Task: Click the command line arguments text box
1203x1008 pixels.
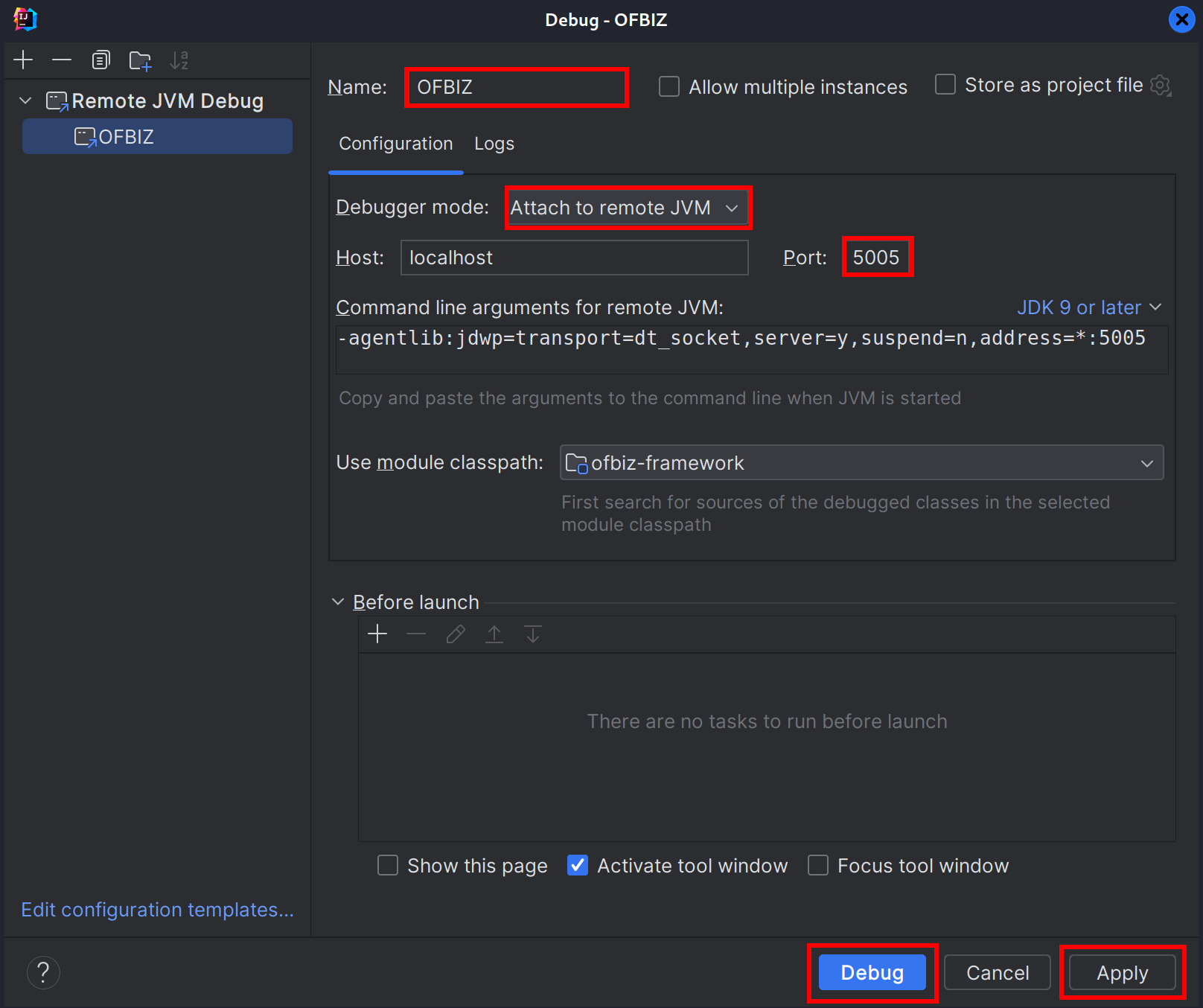Action: click(752, 349)
